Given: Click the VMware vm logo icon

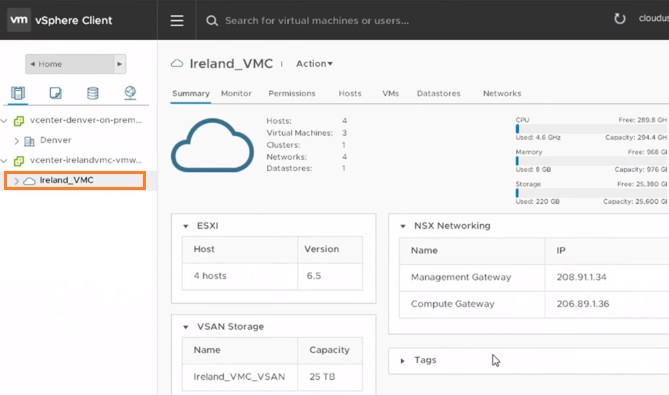Looking at the screenshot, I should pos(19,20).
